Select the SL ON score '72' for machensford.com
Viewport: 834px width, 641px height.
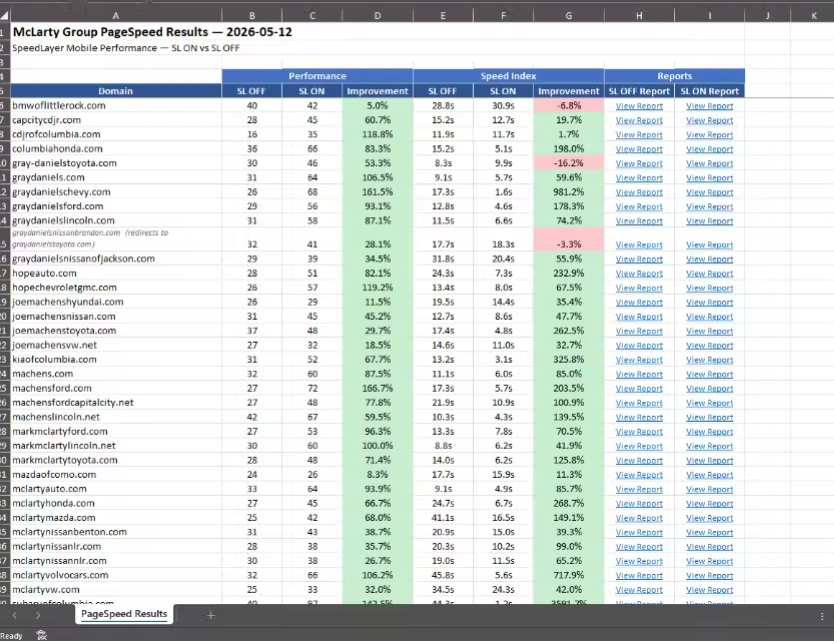pos(312,388)
